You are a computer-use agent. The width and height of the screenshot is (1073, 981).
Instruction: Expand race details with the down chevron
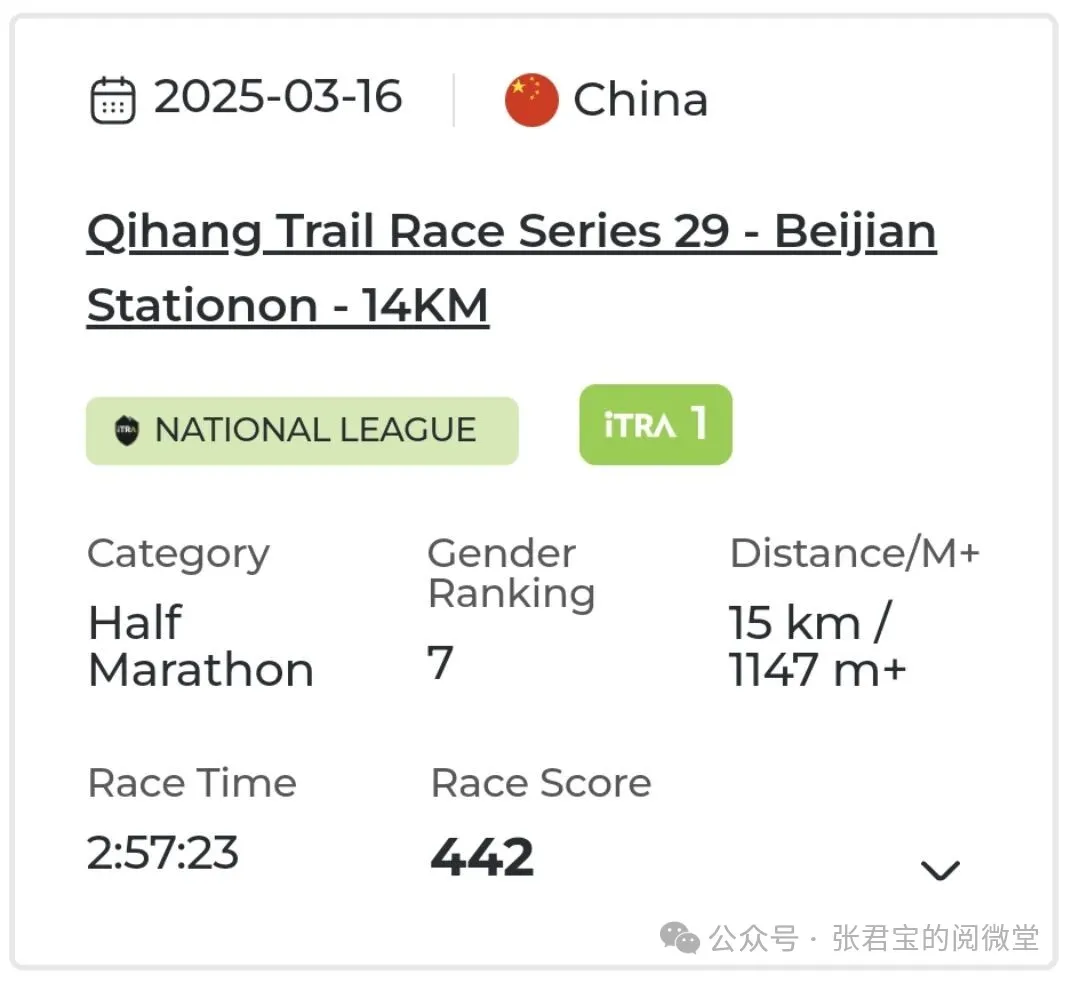(940, 870)
